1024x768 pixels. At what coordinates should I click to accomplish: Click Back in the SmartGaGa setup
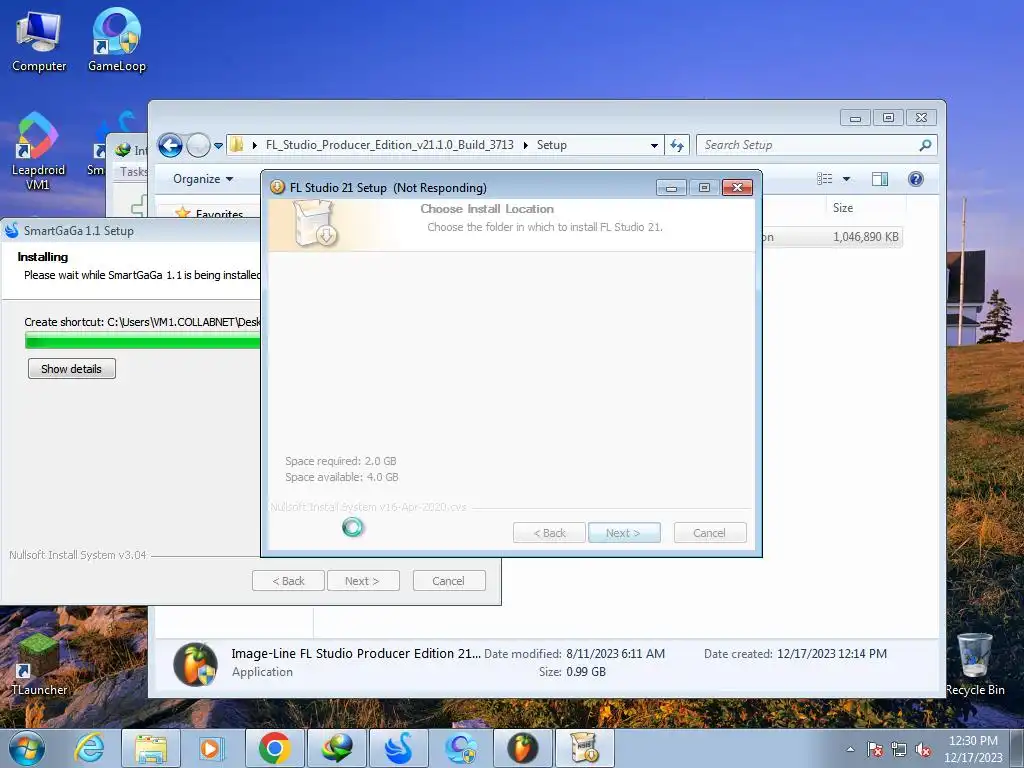pos(288,581)
